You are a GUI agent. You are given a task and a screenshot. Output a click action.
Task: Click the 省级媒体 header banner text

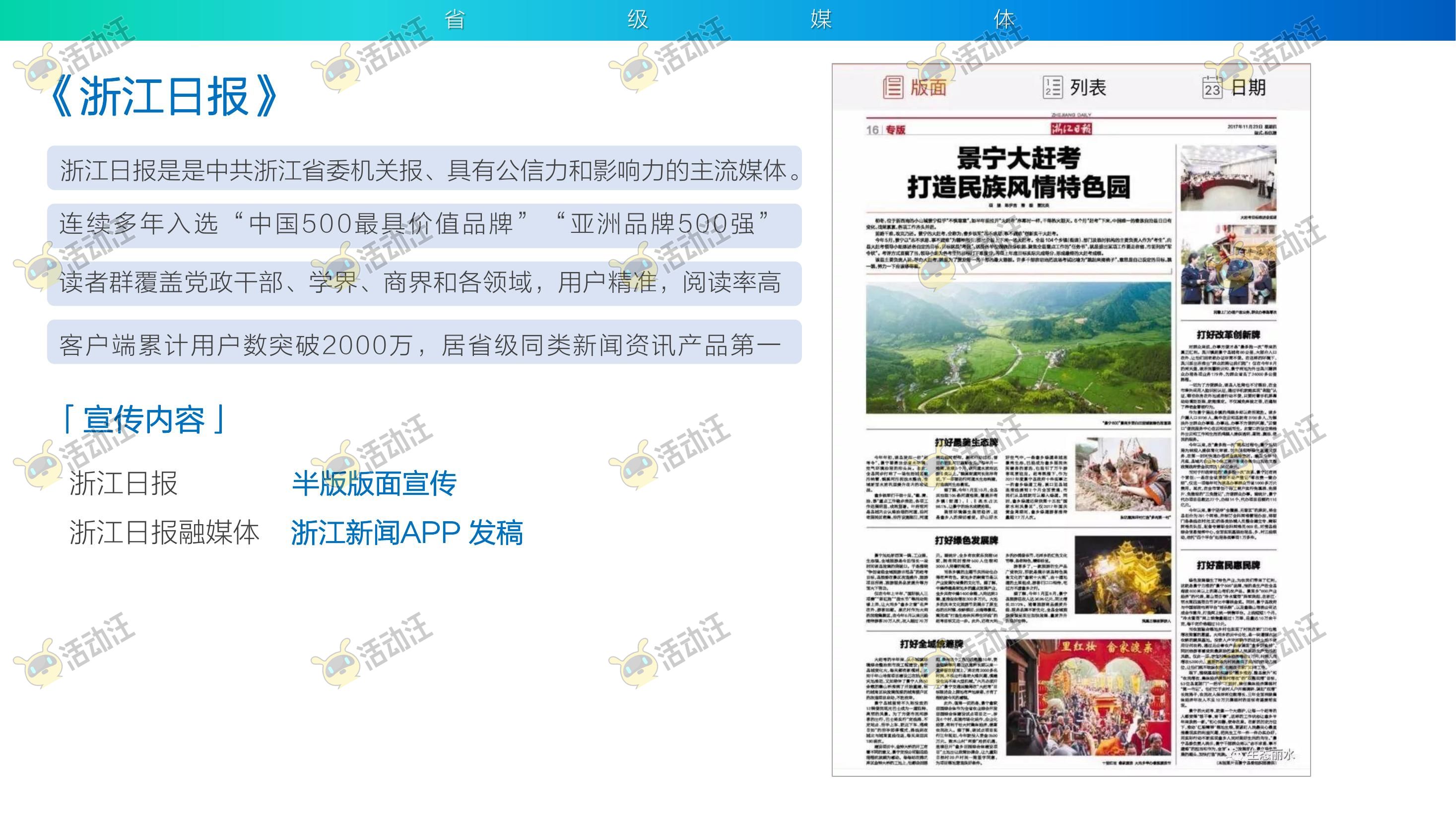pos(729,20)
